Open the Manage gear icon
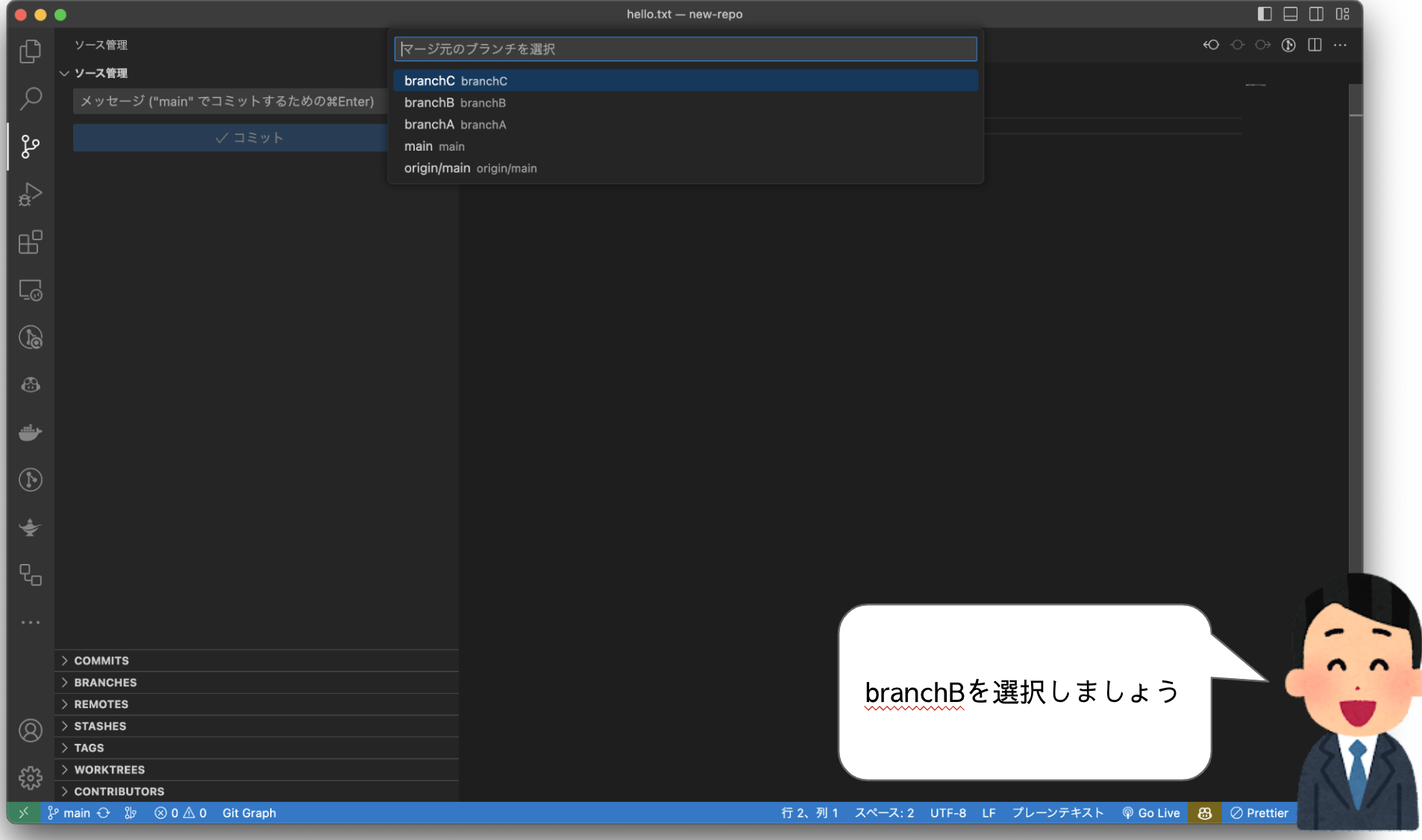1422x840 pixels. (31, 777)
